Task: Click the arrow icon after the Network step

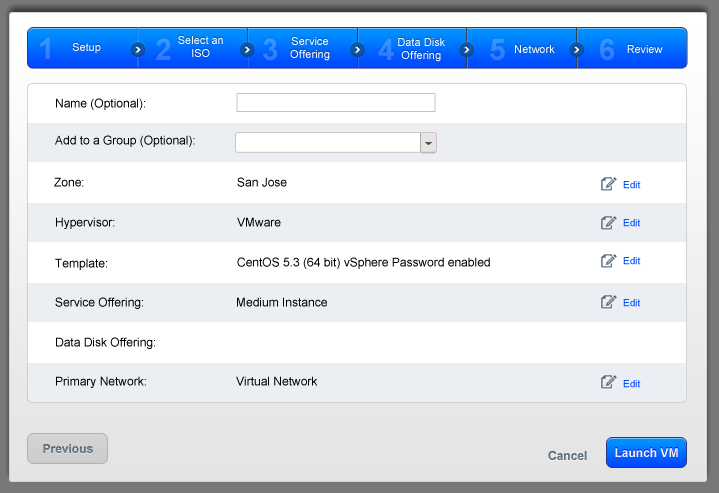Action: click(576, 49)
